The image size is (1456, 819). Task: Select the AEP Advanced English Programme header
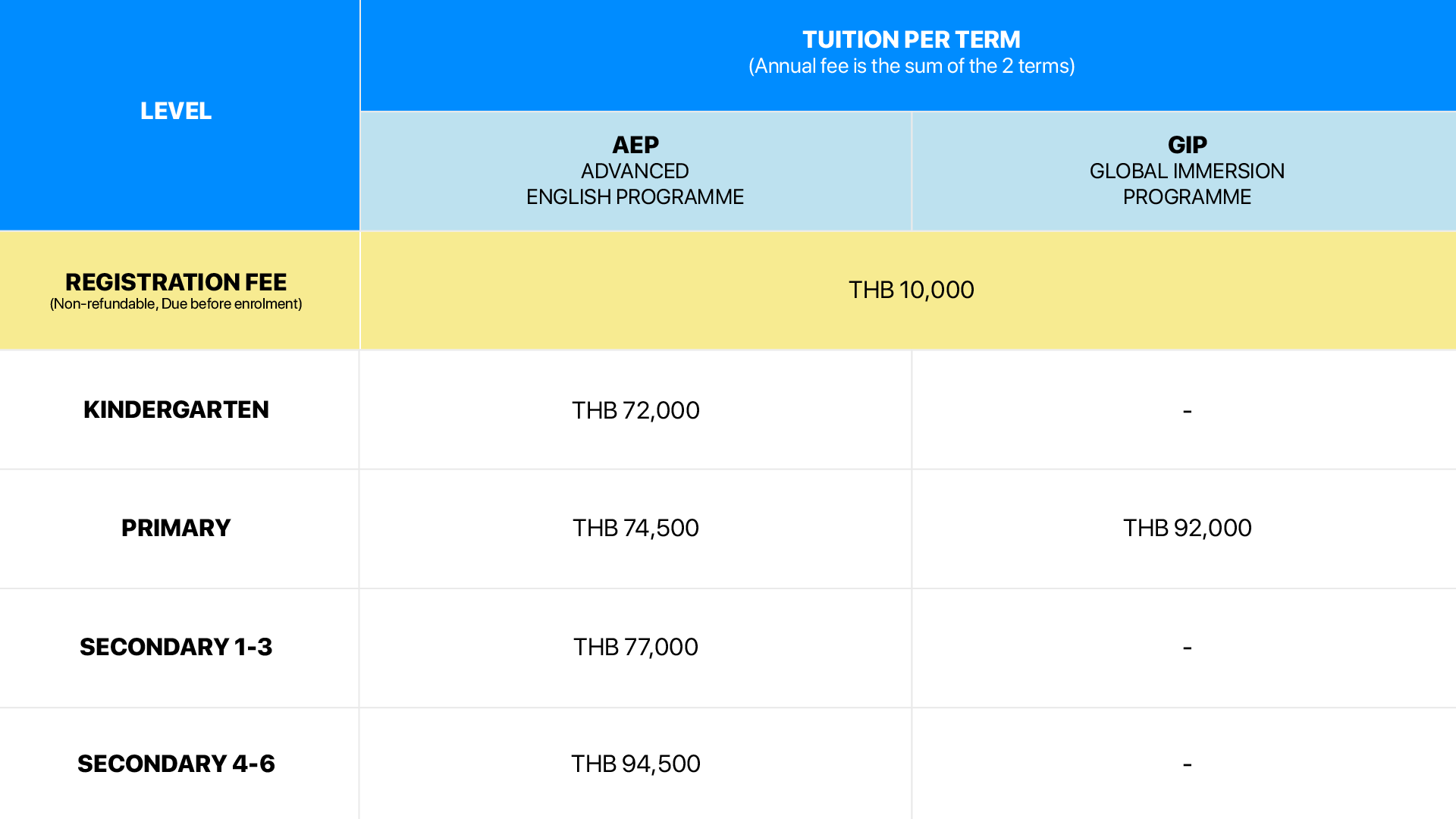(635, 171)
